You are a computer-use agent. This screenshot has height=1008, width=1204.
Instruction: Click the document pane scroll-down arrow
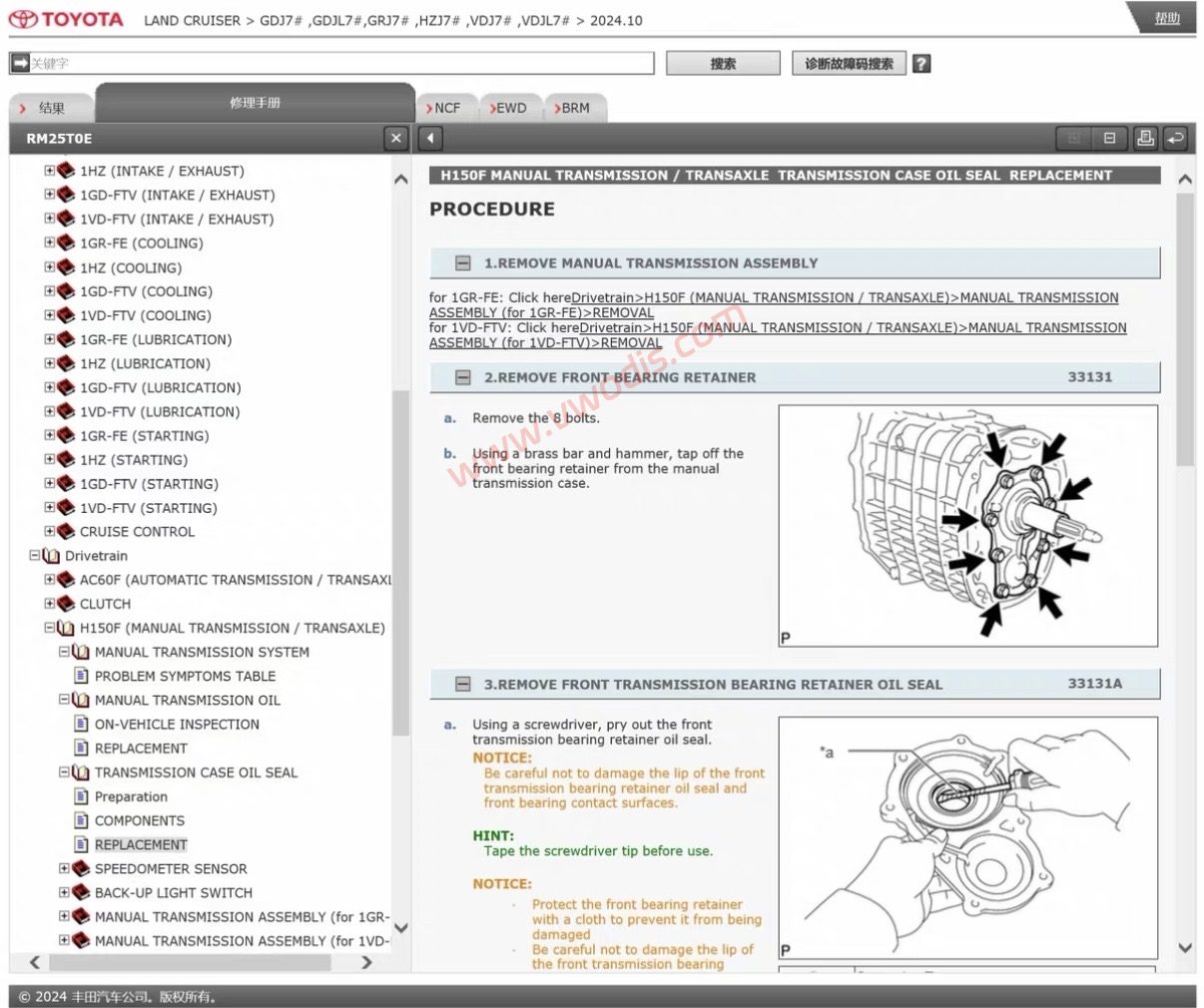[x=1185, y=947]
